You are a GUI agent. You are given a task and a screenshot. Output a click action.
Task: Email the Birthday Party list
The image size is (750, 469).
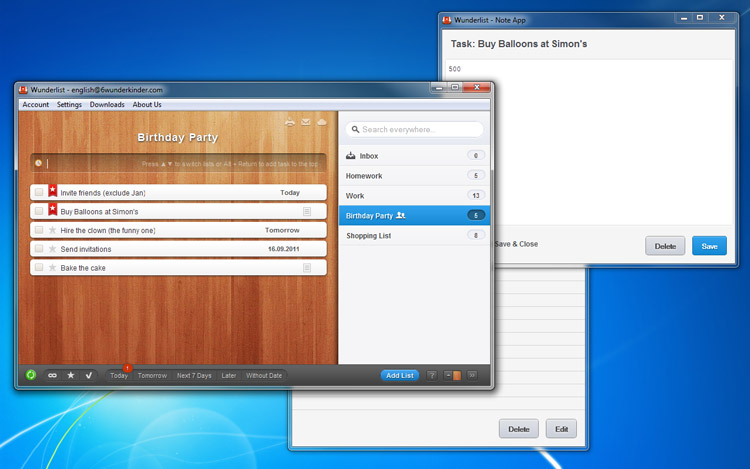306,122
